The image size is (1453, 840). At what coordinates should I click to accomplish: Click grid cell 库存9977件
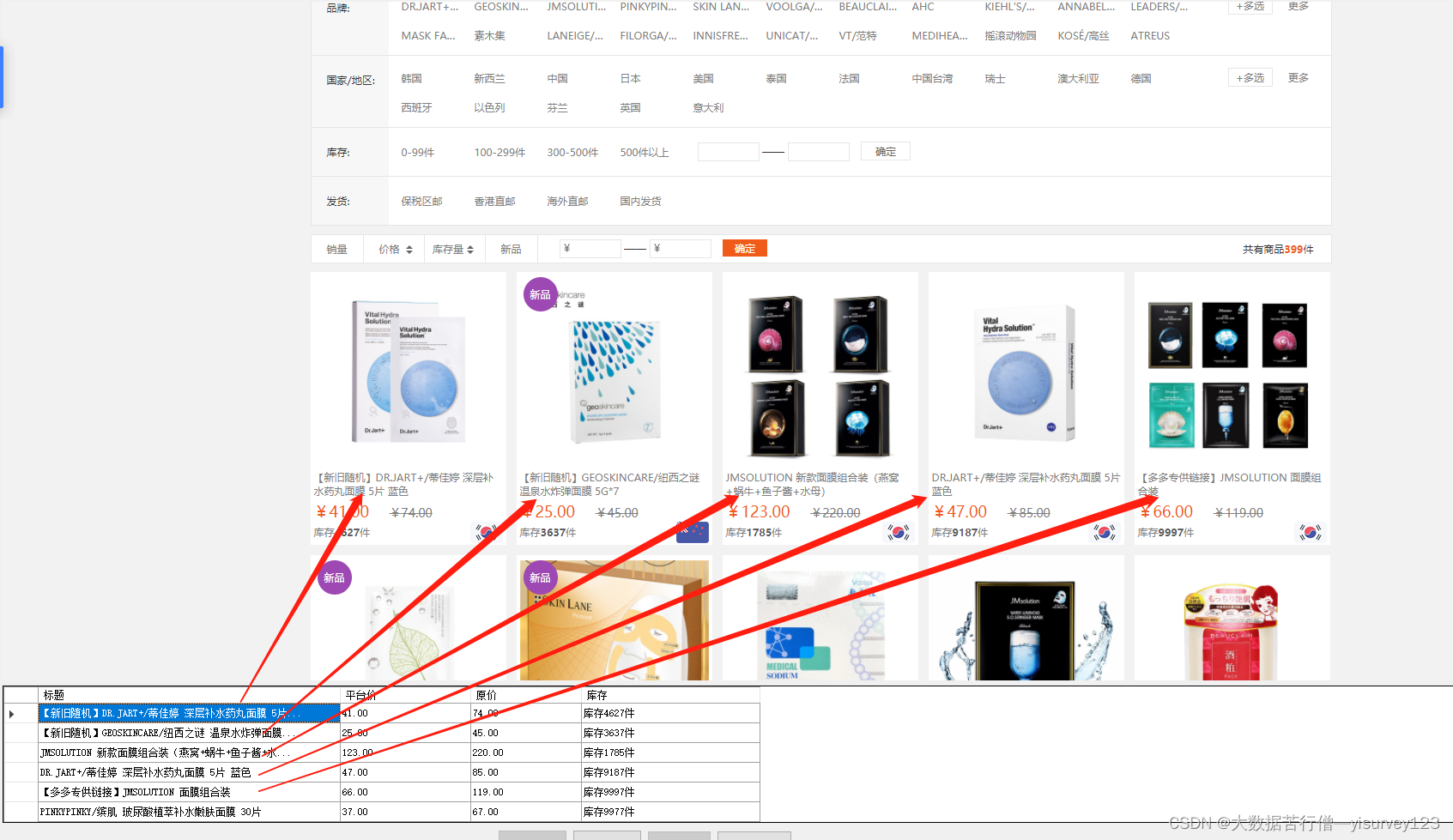[671, 812]
